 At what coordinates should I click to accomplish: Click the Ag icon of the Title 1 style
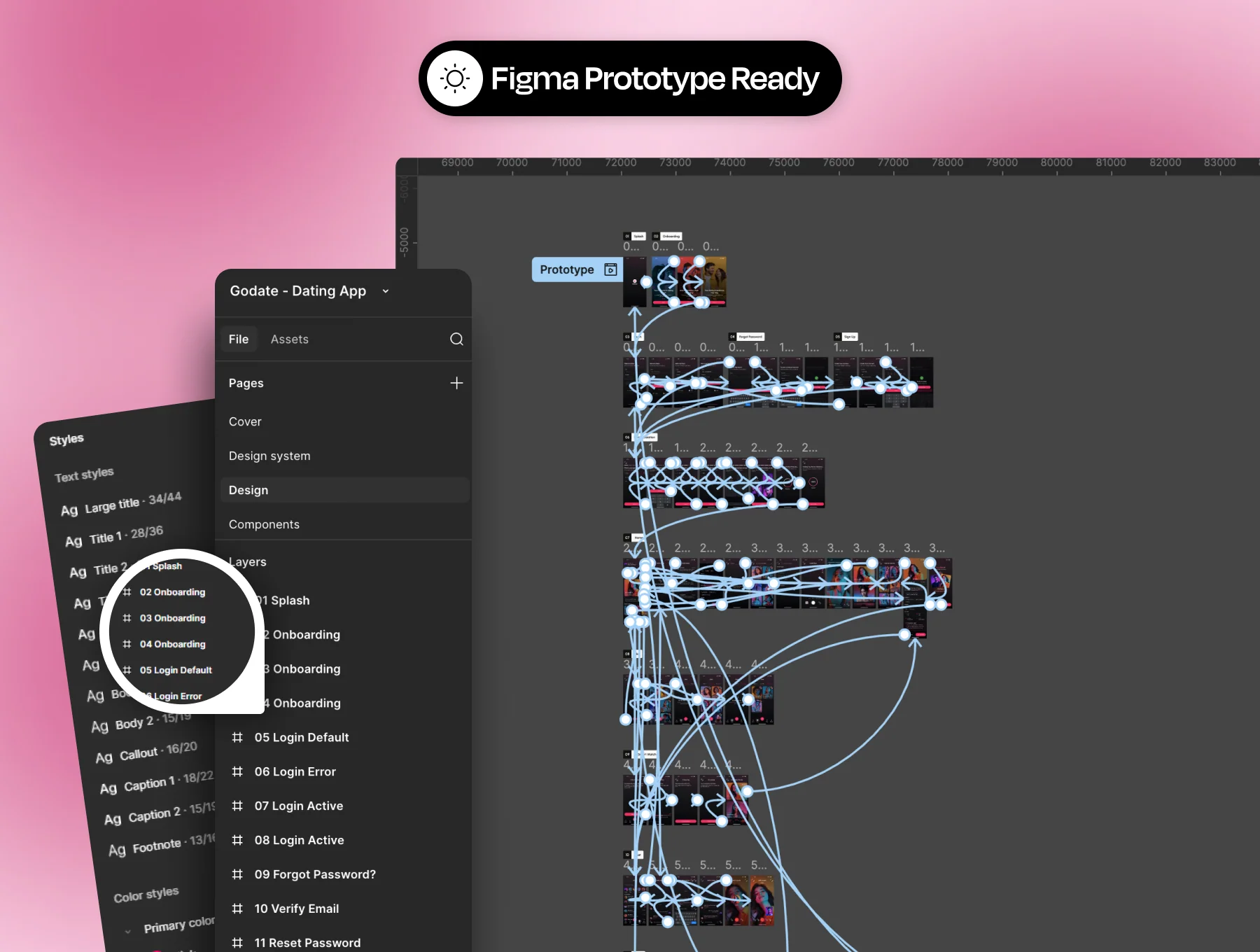click(73, 542)
